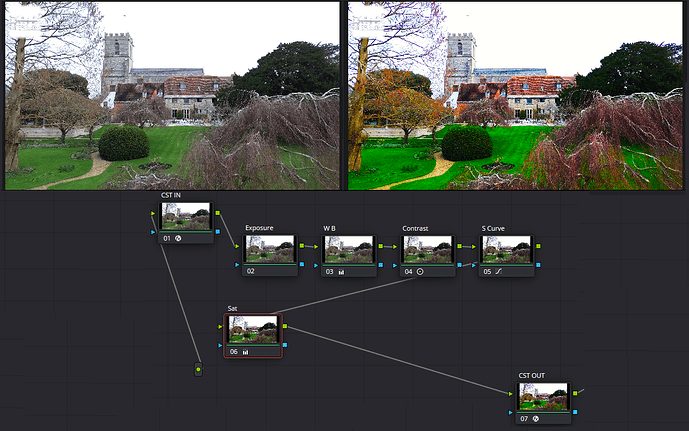Click blue key output square of Exposure node
Viewport: 689px width, 431px height.
pyautogui.click(x=301, y=265)
